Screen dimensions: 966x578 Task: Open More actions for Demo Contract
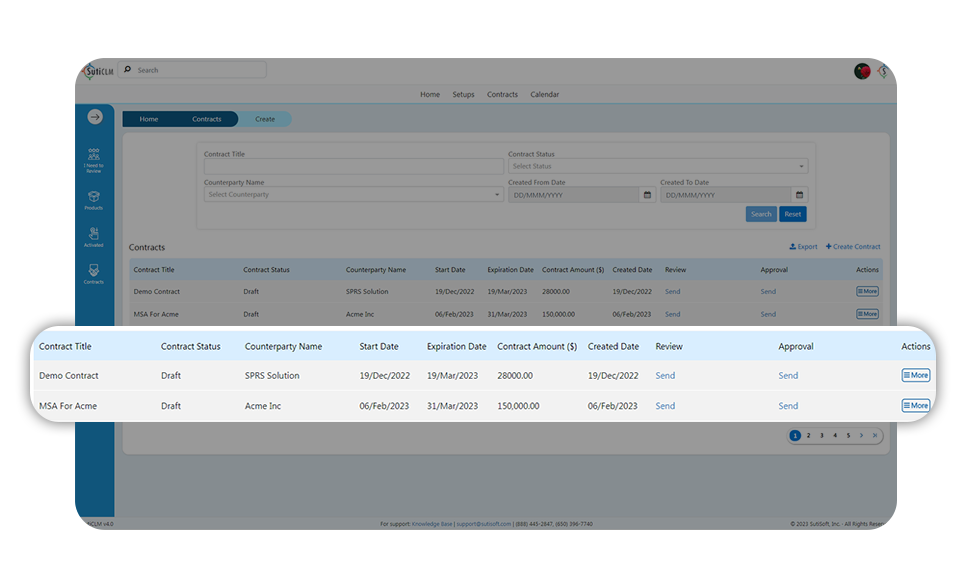click(915, 376)
